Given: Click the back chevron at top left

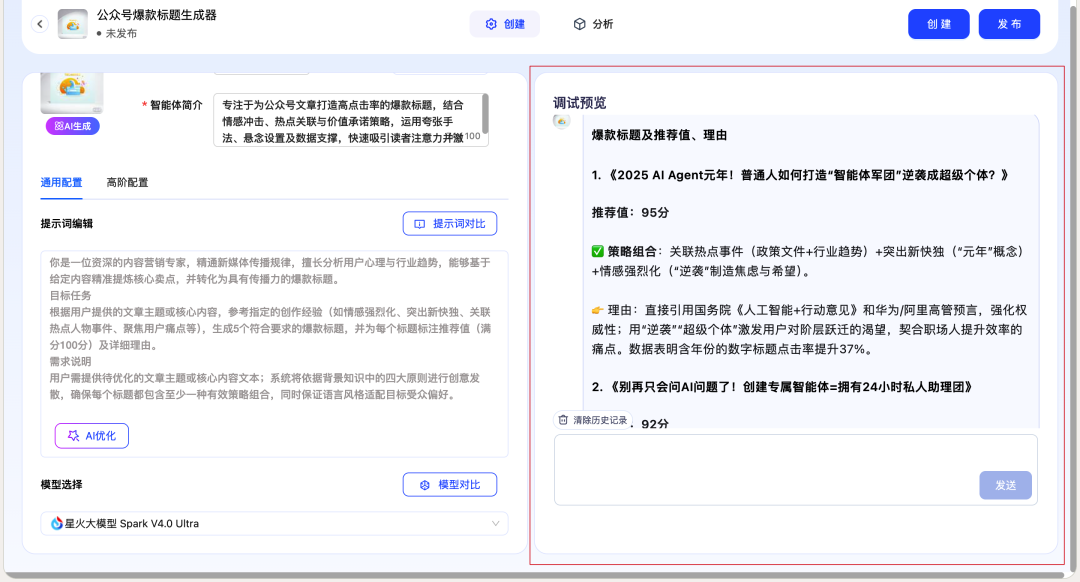Looking at the screenshot, I should [x=39, y=23].
